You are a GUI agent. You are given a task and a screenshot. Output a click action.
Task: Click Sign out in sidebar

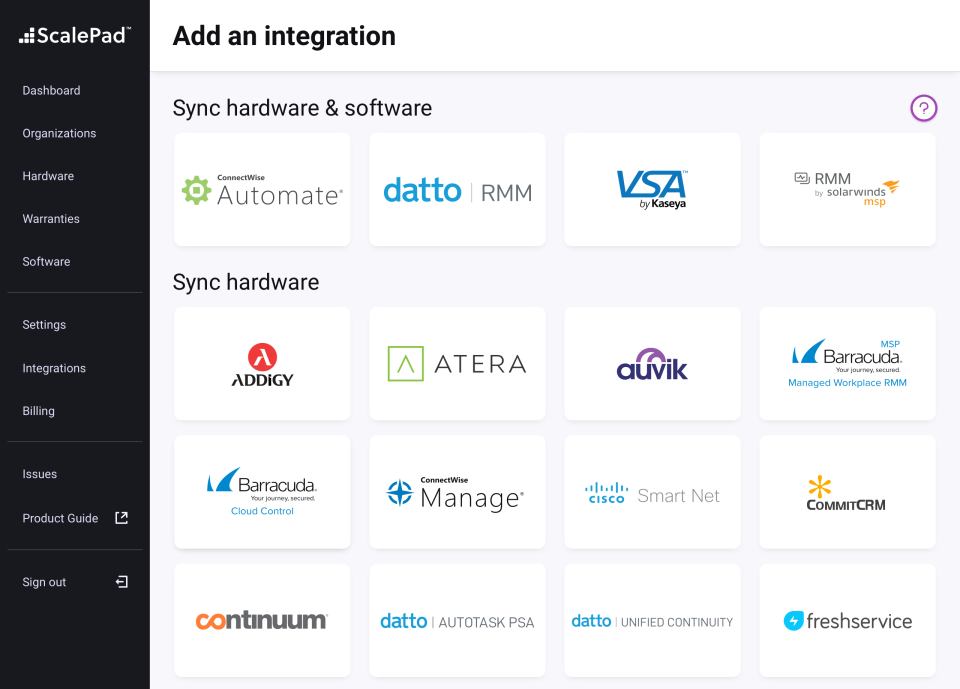pyautogui.click(x=44, y=582)
